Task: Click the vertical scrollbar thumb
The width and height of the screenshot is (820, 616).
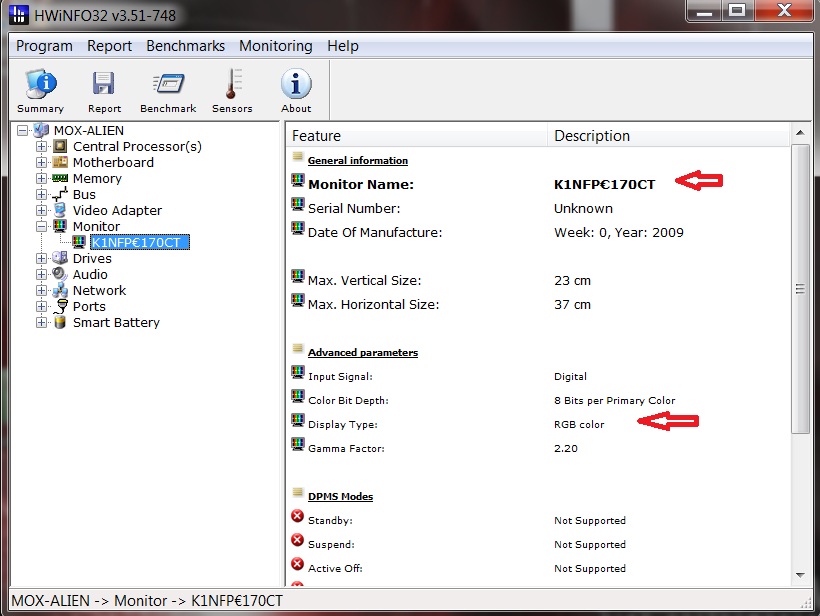Action: (800, 289)
